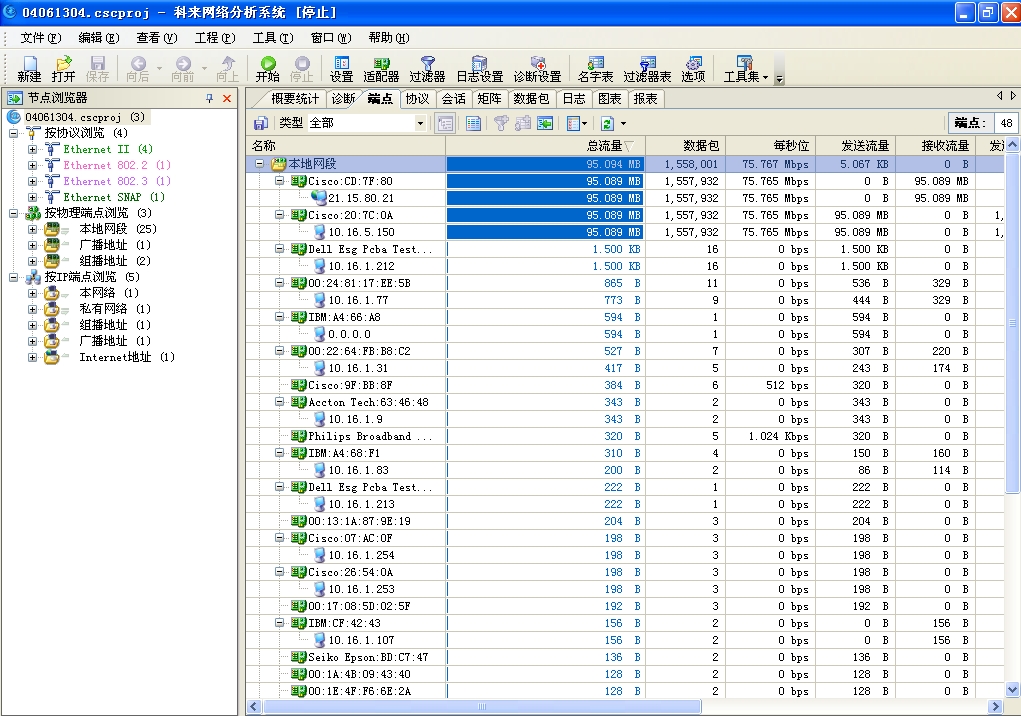Pin the 节点浏览器 panel
The image size is (1021, 716).
pos(210,98)
